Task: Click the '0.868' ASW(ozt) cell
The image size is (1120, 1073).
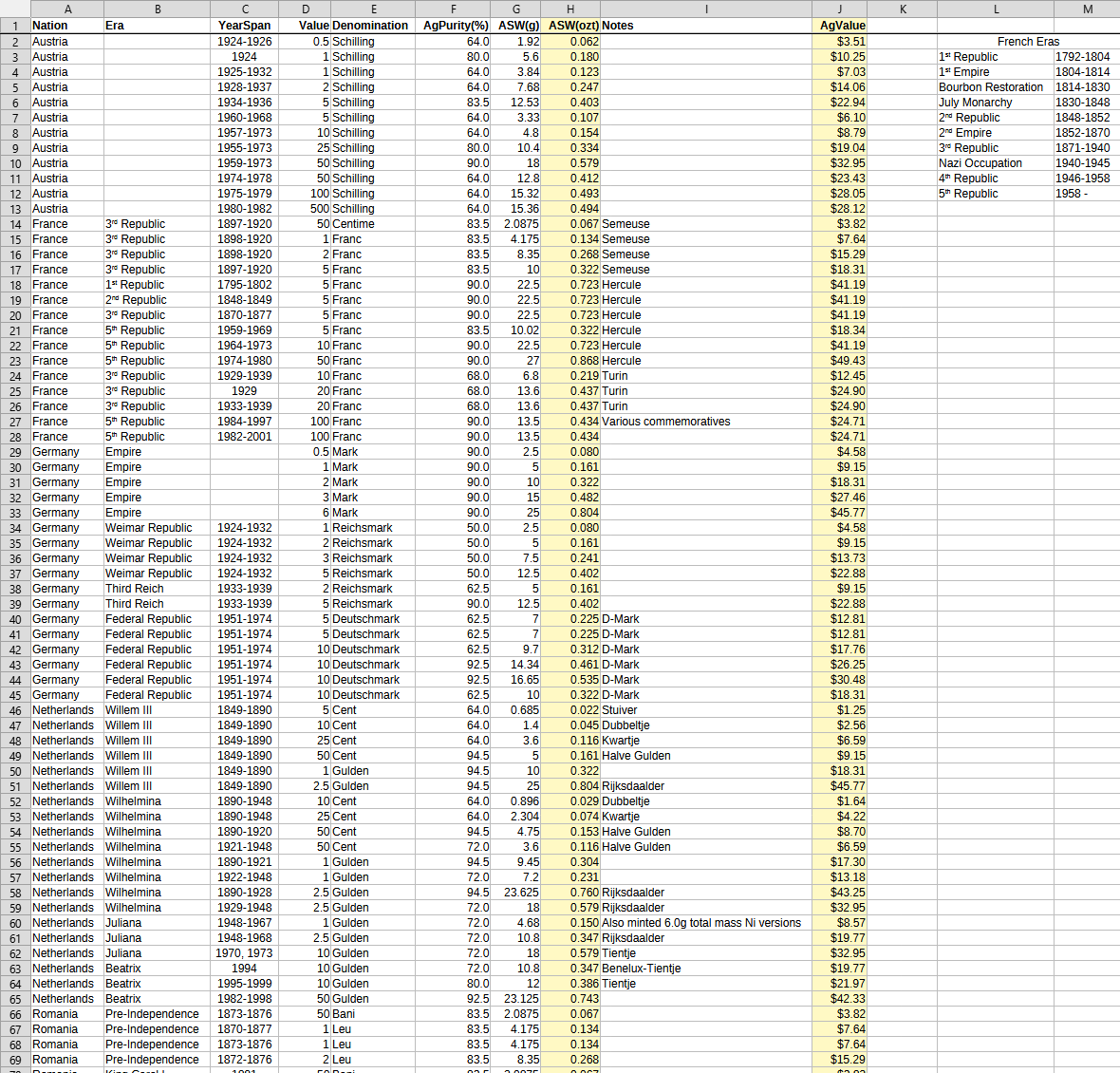Action: point(570,361)
